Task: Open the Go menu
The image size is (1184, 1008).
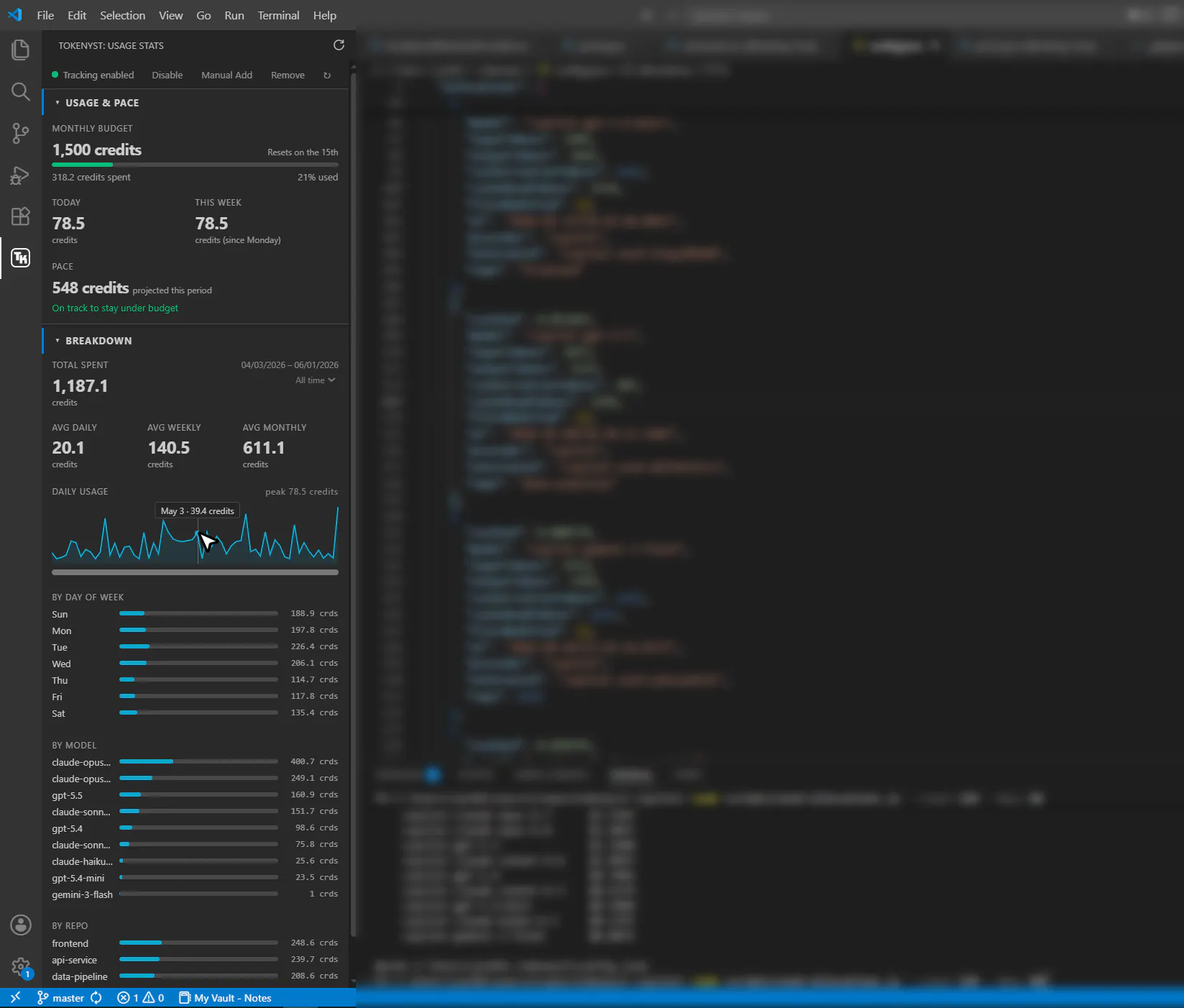Action: pyautogui.click(x=203, y=15)
